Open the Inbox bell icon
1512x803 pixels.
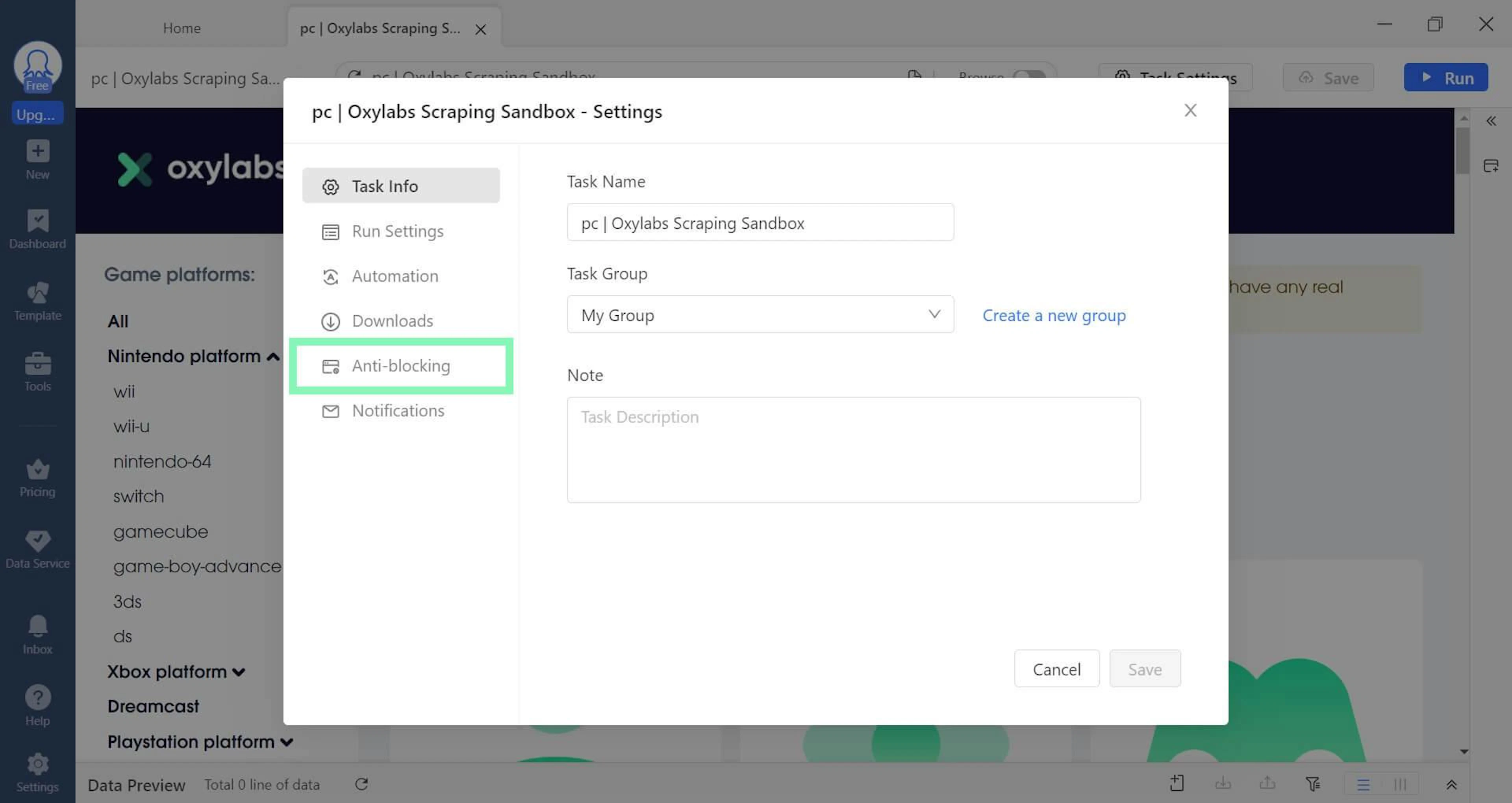[37, 626]
